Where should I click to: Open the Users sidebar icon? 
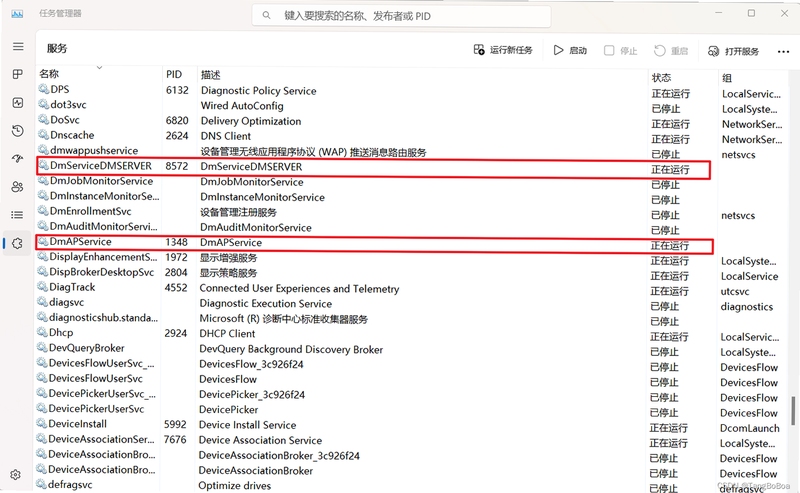tap(18, 187)
